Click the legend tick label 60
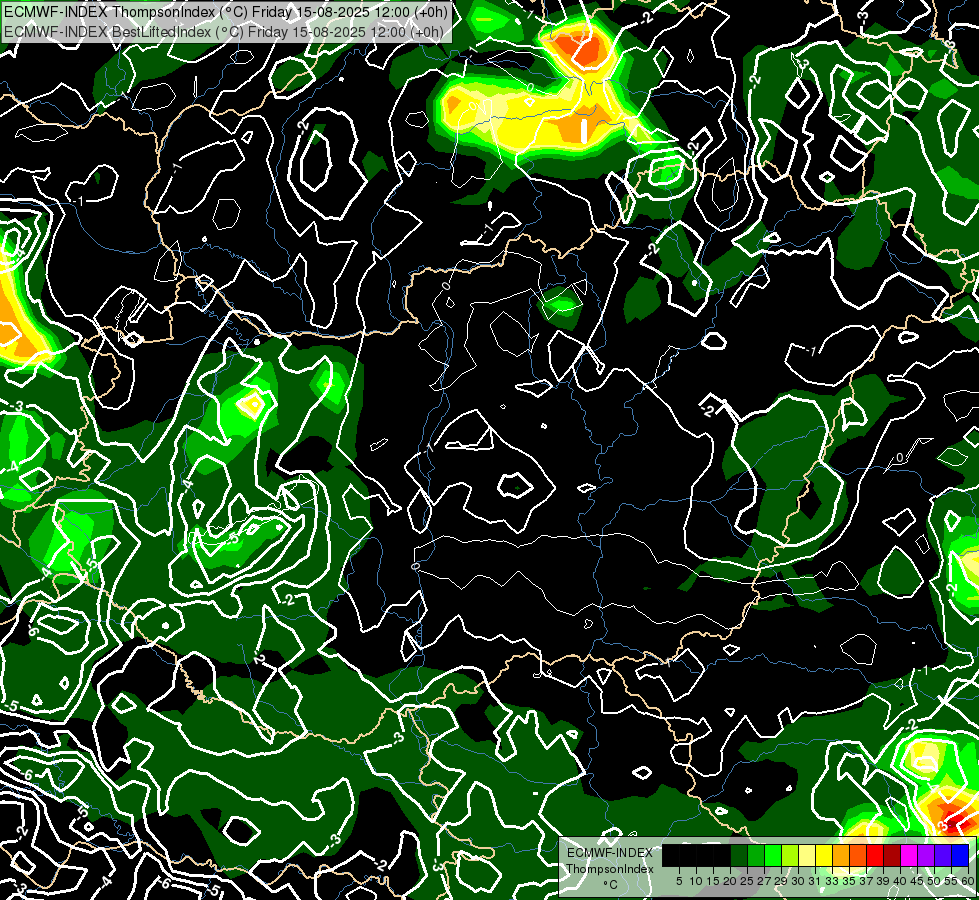The width and height of the screenshot is (979, 900). click(967, 881)
